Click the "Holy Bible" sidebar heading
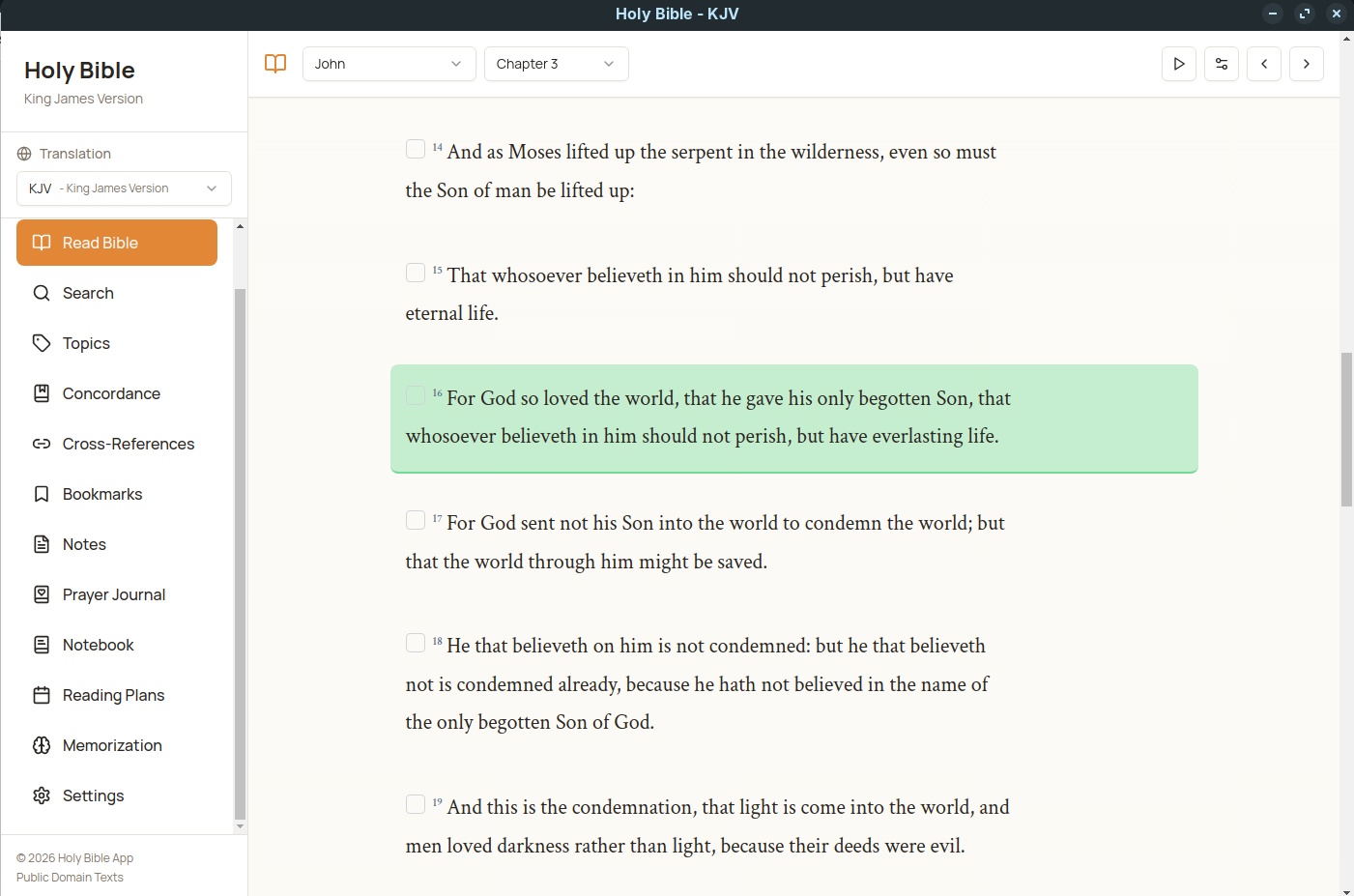1354x896 pixels. 79,71
